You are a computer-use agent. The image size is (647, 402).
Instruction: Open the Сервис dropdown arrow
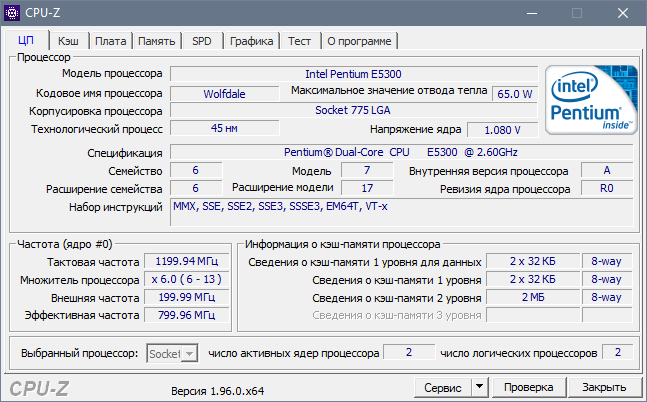[x=478, y=387]
